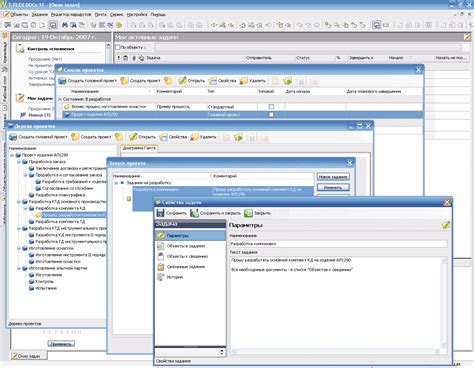Collapse Проработка заказа tree node
The width and height of the screenshot is (474, 368).
(19, 162)
